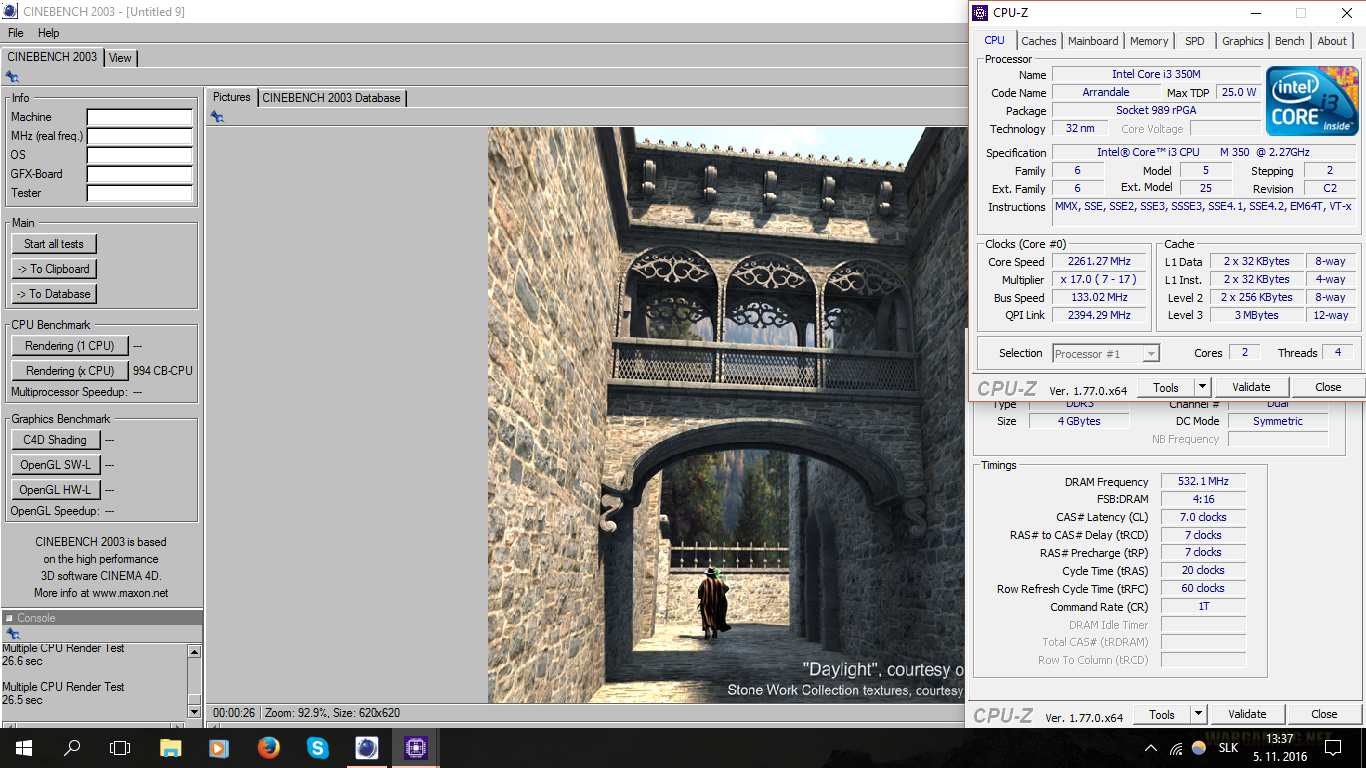This screenshot has height=768, width=1366.
Task: Open the Graphics tab in CPU-Z
Action: pos(1243,41)
